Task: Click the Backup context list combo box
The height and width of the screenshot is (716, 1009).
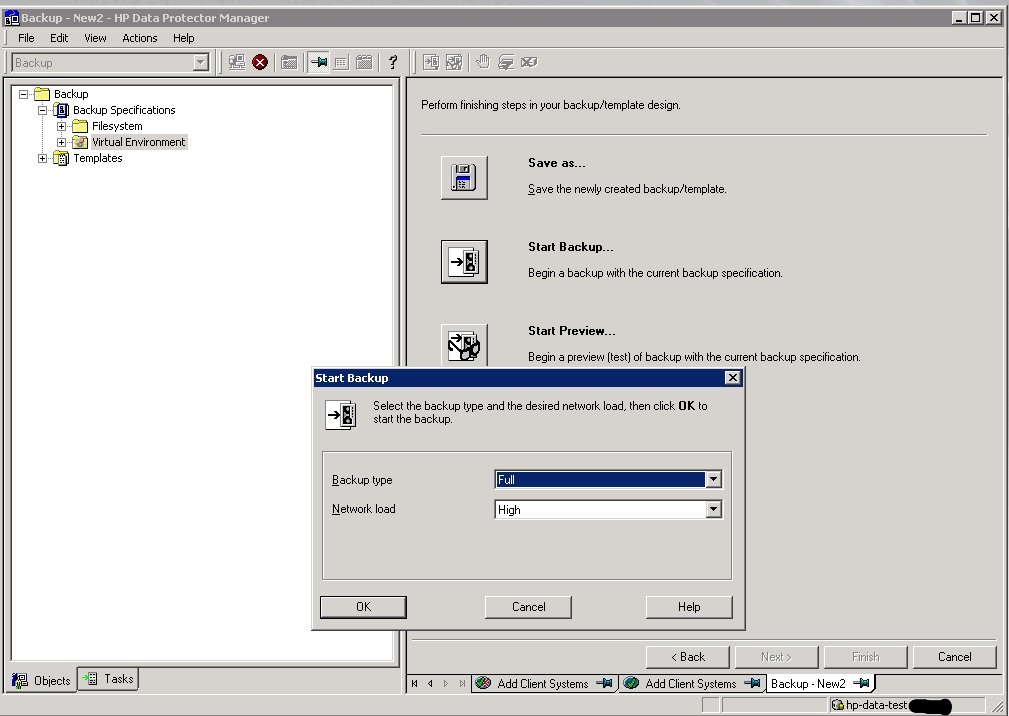Action: pos(108,62)
